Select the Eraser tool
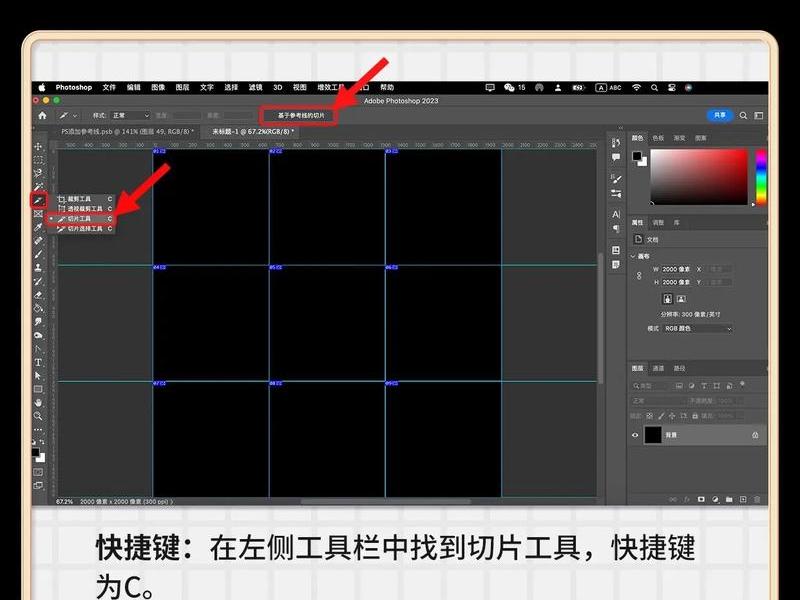 tap(38, 294)
